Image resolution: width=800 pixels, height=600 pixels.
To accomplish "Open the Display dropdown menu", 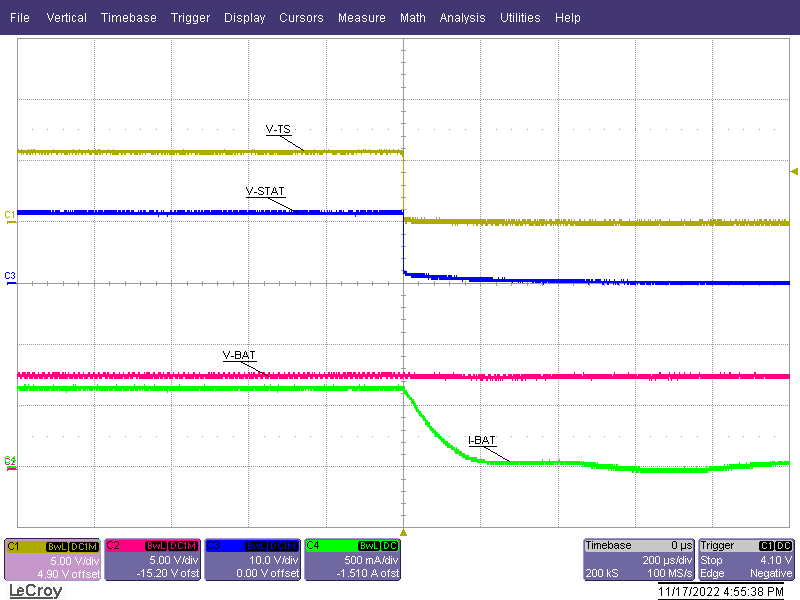I will click(244, 17).
